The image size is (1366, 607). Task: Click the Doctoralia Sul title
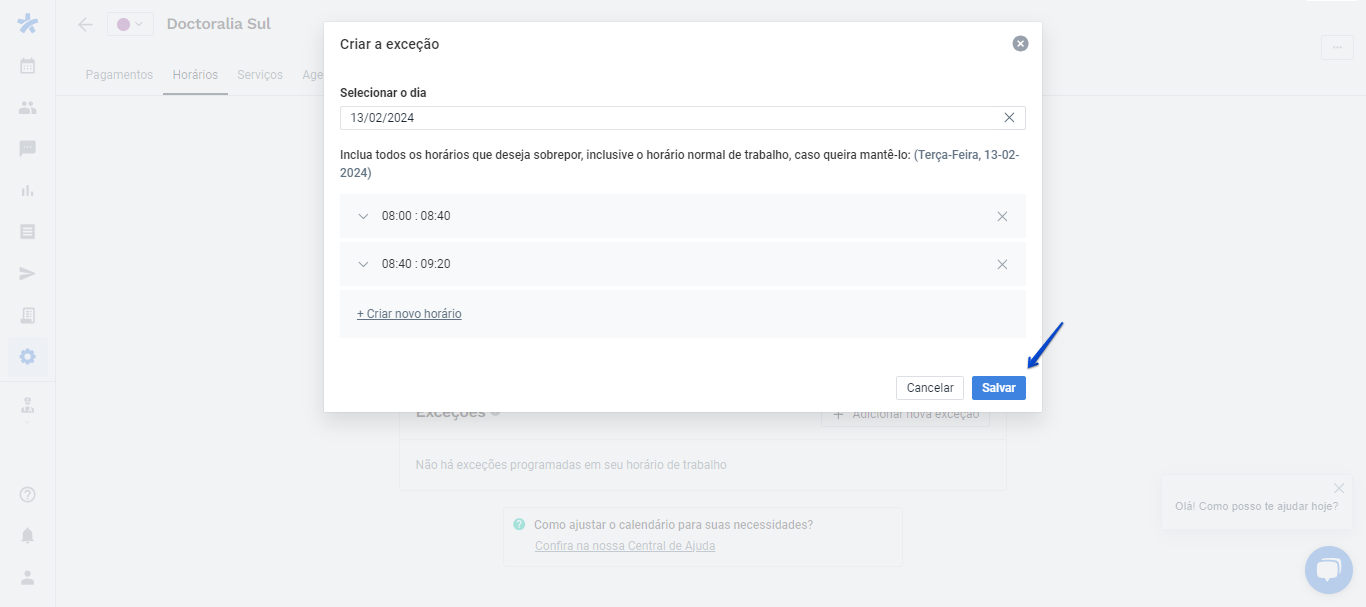[x=219, y=24]
